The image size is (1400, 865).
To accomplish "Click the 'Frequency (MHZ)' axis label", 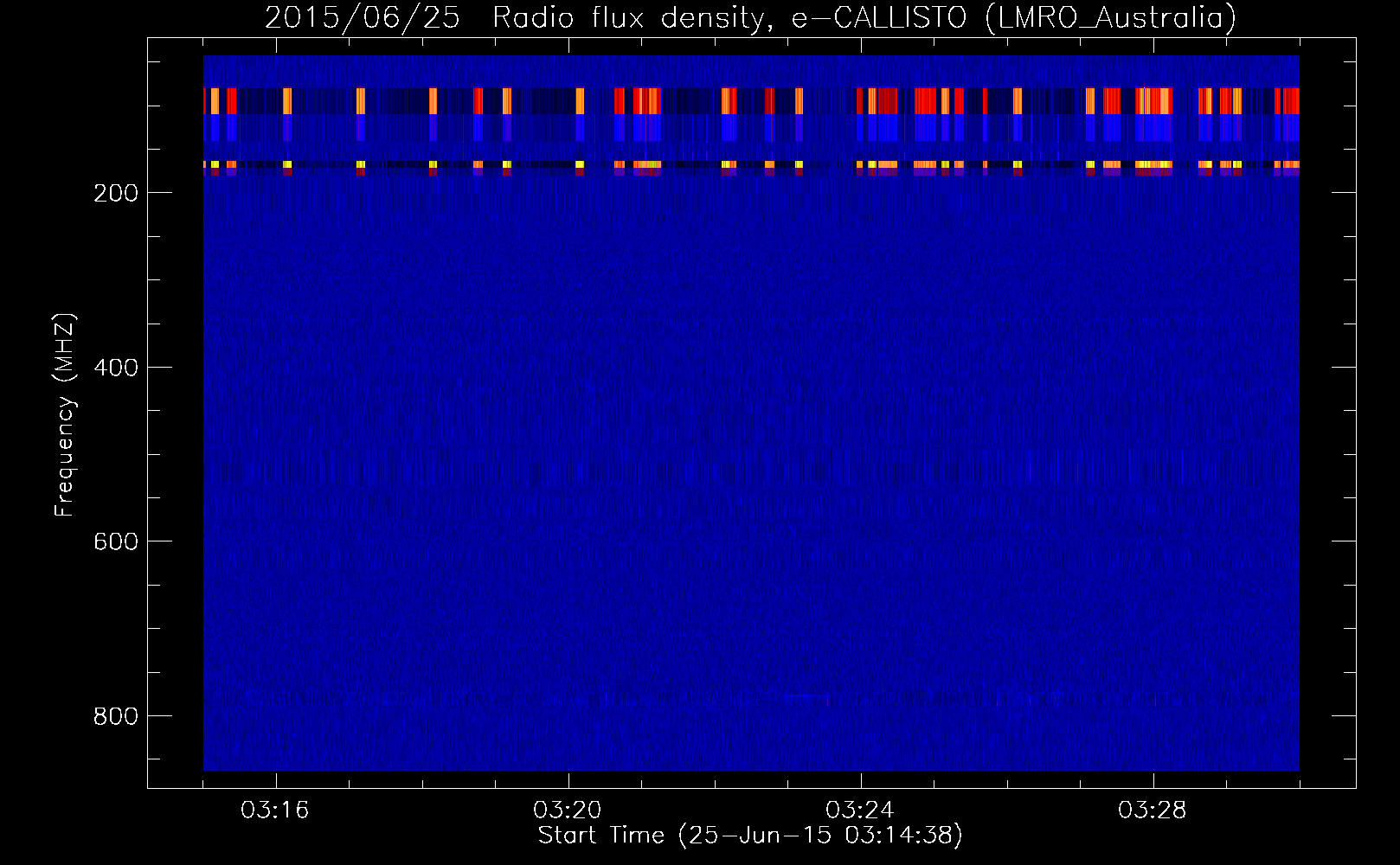I will [65, 415].
